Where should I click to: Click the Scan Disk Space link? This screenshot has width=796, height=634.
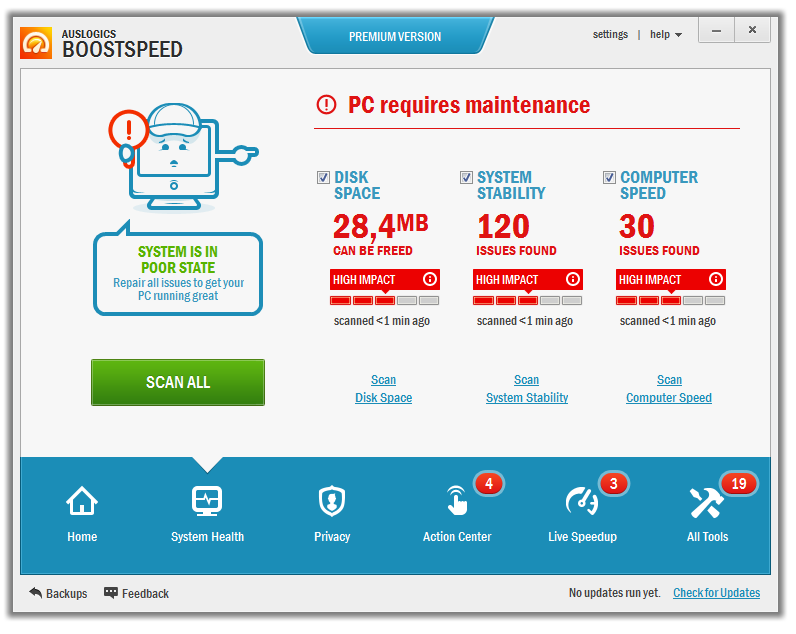383,389
